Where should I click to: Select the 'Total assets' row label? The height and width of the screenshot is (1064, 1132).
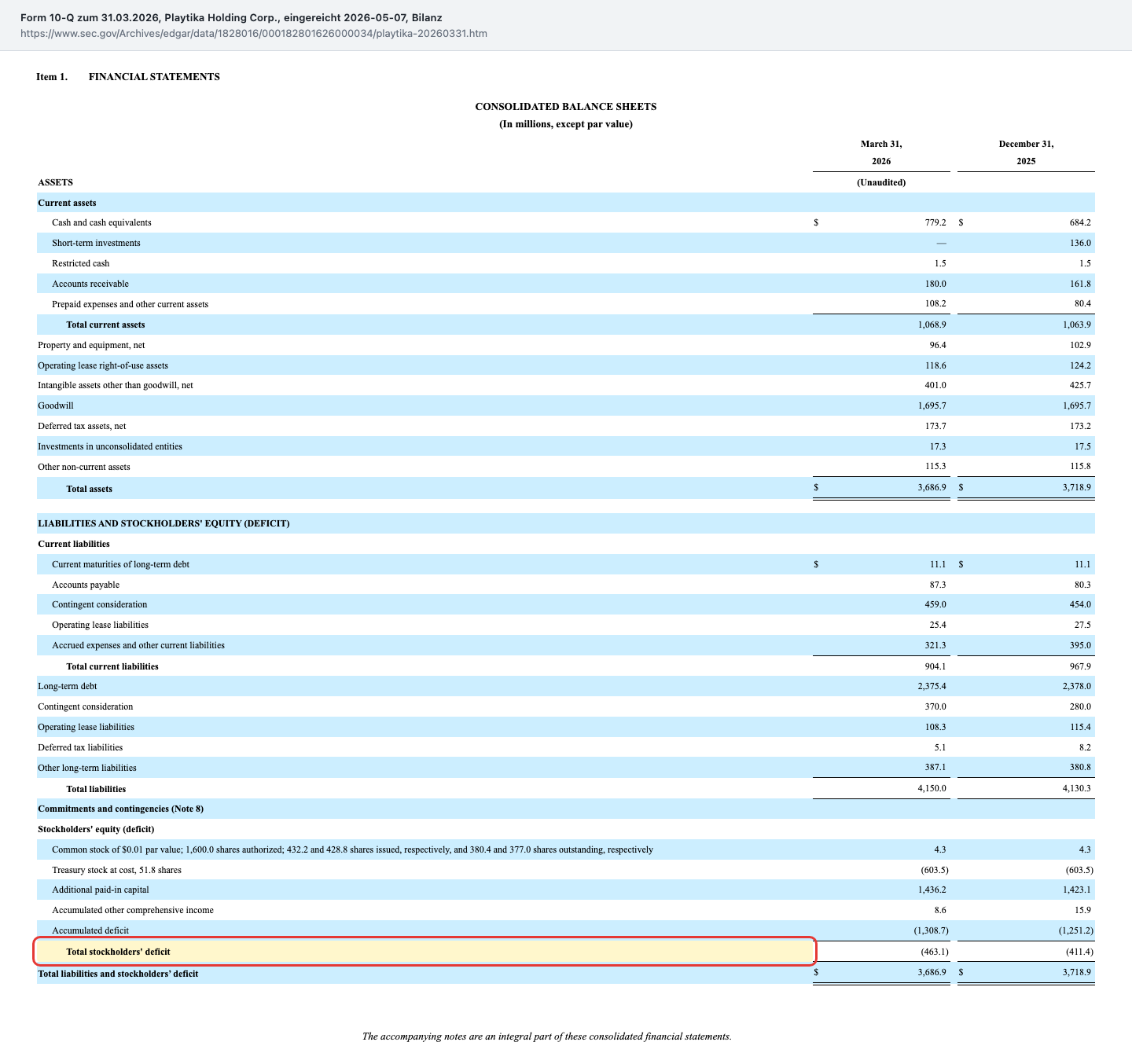click(x=89, y=489)
